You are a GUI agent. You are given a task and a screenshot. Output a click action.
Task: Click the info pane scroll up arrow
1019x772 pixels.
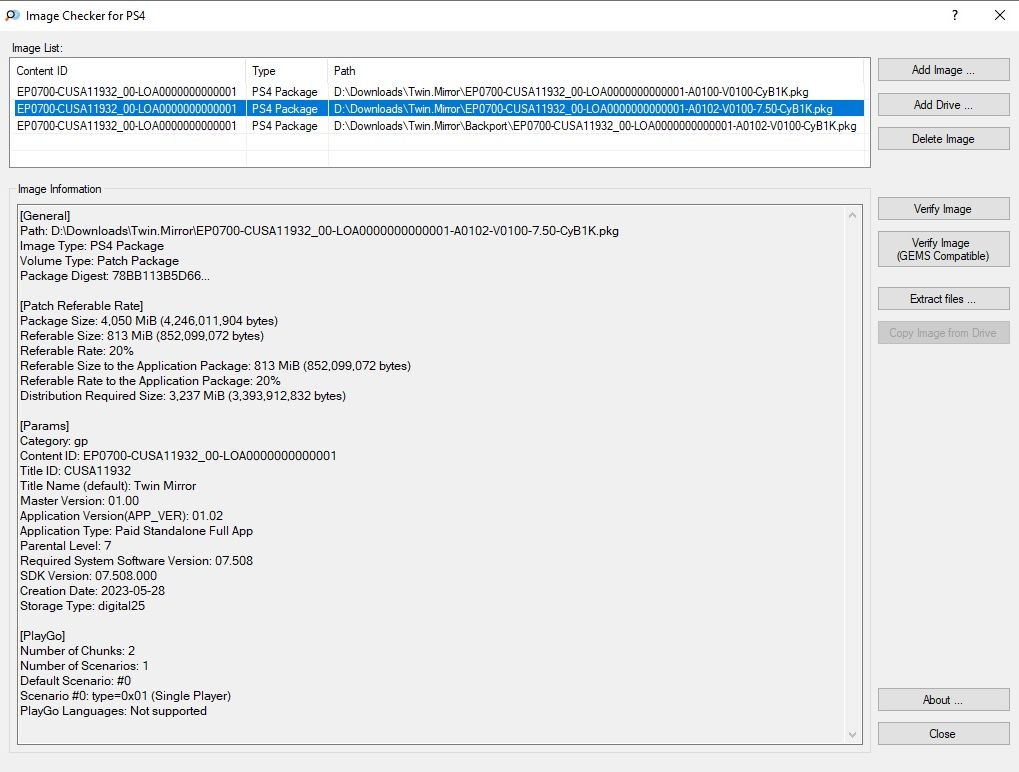(853, 215)
